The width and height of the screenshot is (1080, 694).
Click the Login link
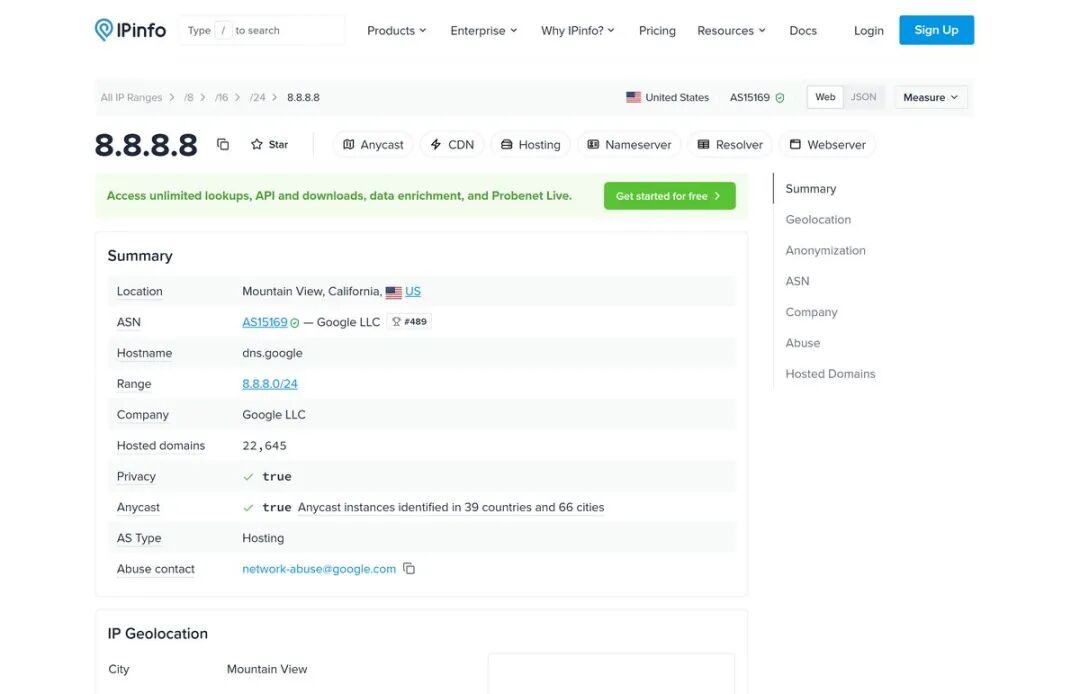click(869, 30)
